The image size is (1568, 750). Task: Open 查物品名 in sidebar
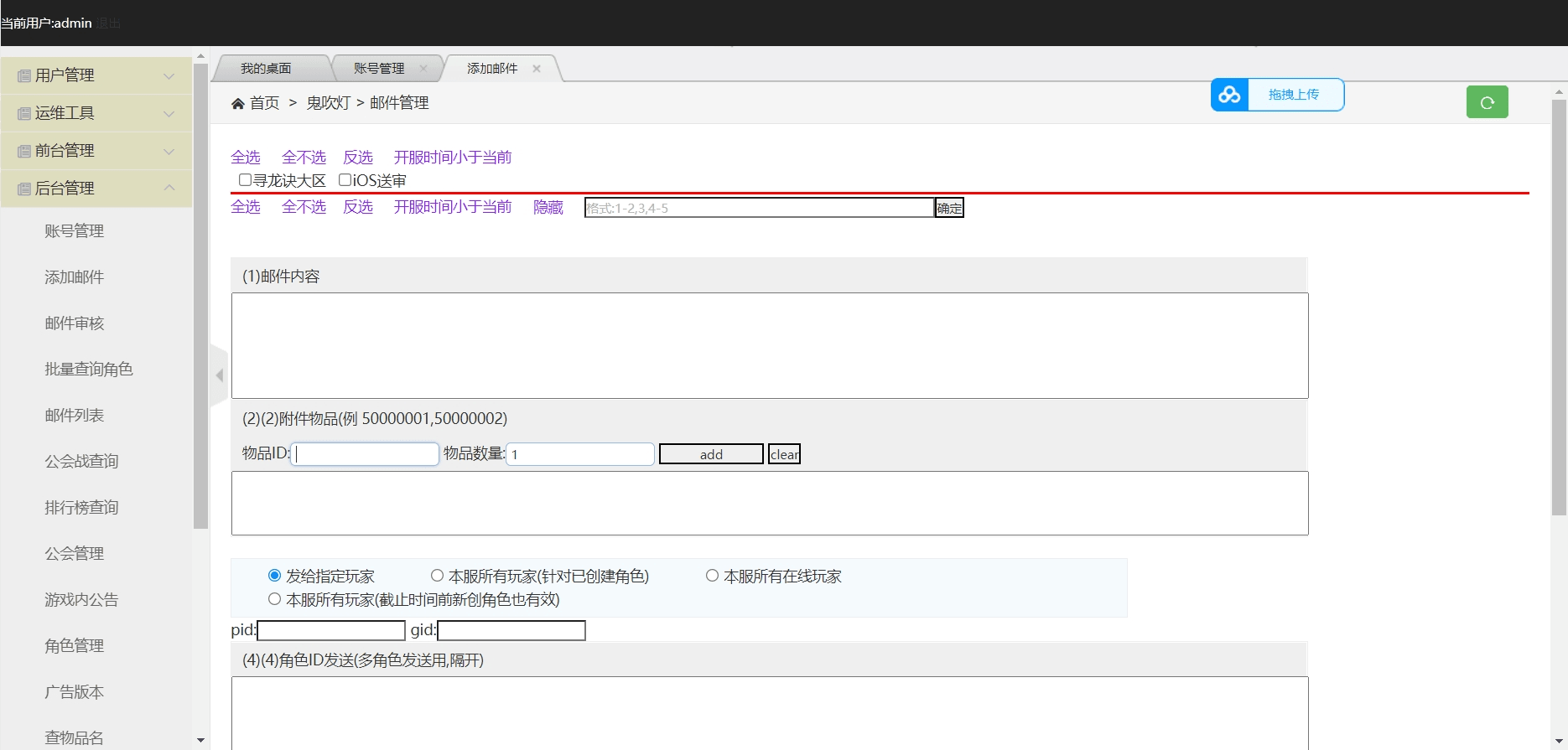click(x=75, y=738)
